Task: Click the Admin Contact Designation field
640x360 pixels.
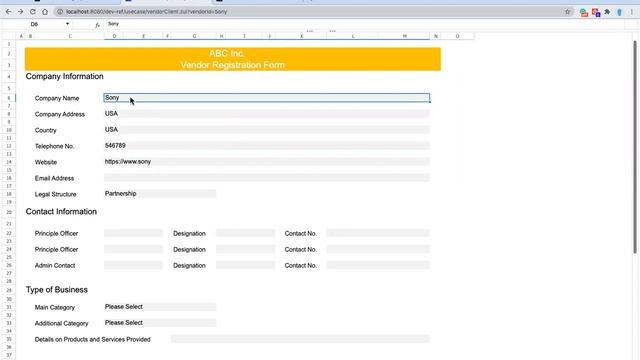Action: click(245, 265)
